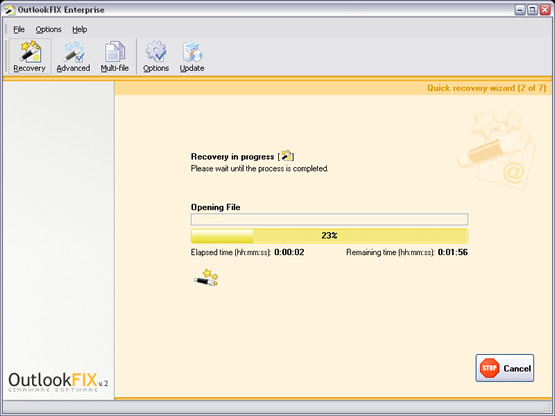
Task: Close the OutlookFIX Enterprise window
Action: coord(545,10)
